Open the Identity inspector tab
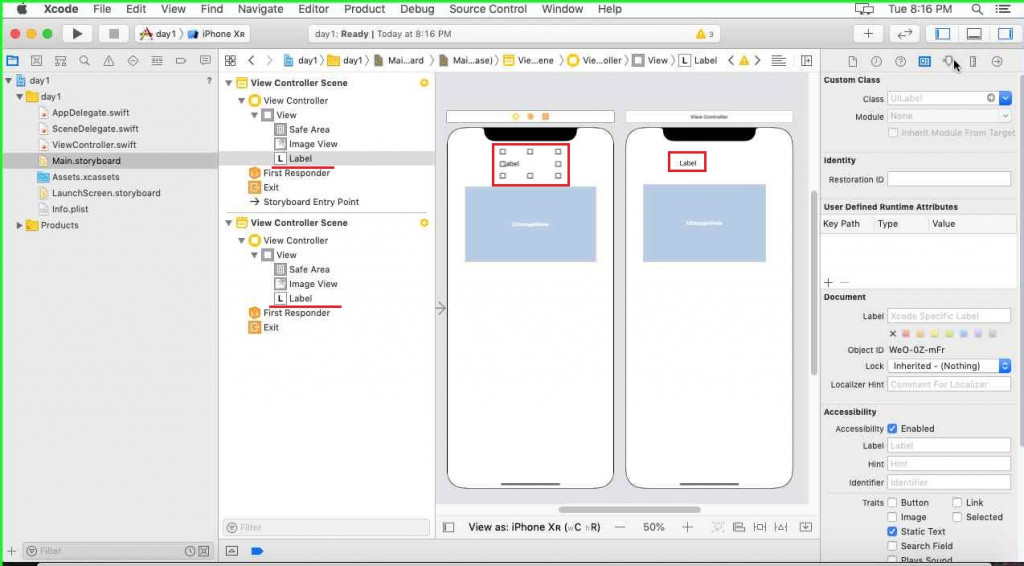Image resolution: width=1024 pixels, height=566 pixels. click(925, 61)
